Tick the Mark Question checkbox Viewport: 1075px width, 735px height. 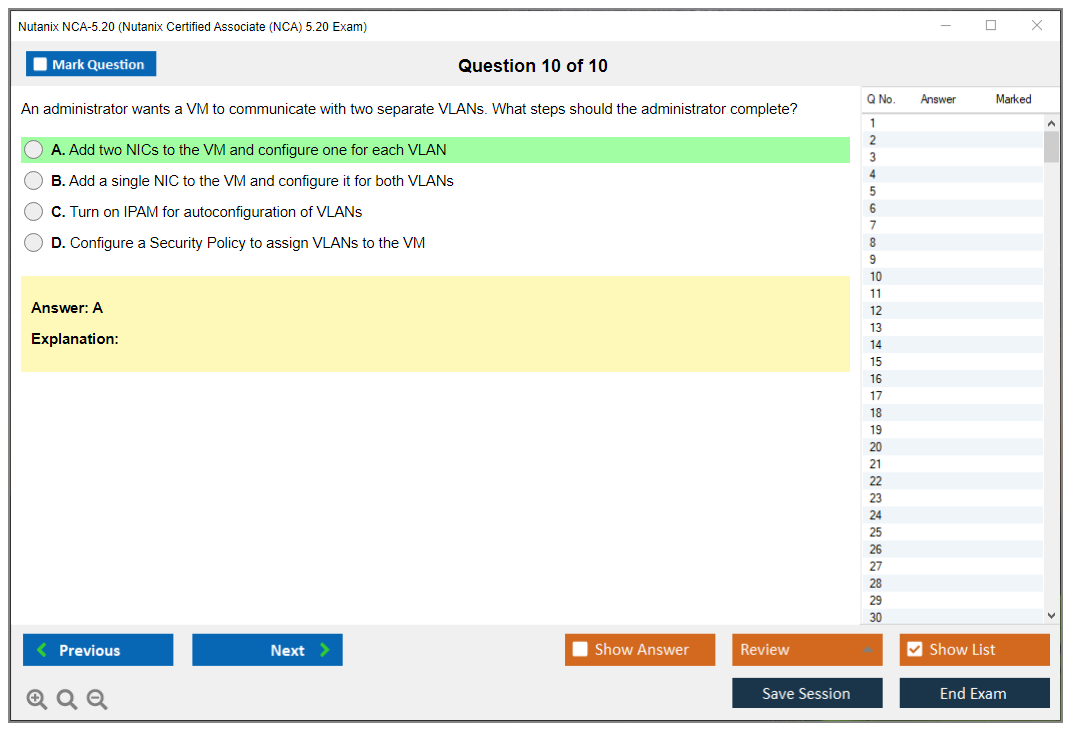click(x=41, y=65)
